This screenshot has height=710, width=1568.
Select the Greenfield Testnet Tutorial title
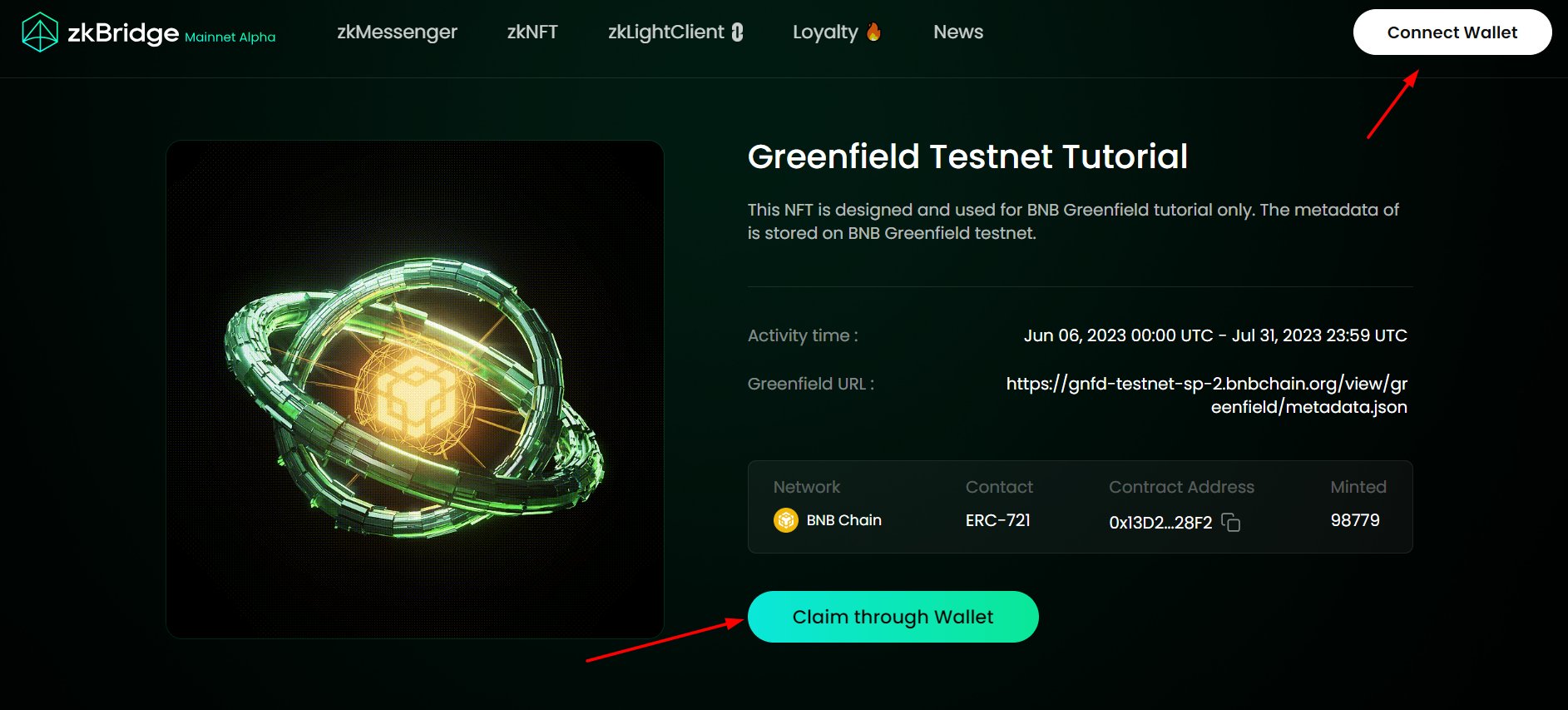click(x=967, y=156)
